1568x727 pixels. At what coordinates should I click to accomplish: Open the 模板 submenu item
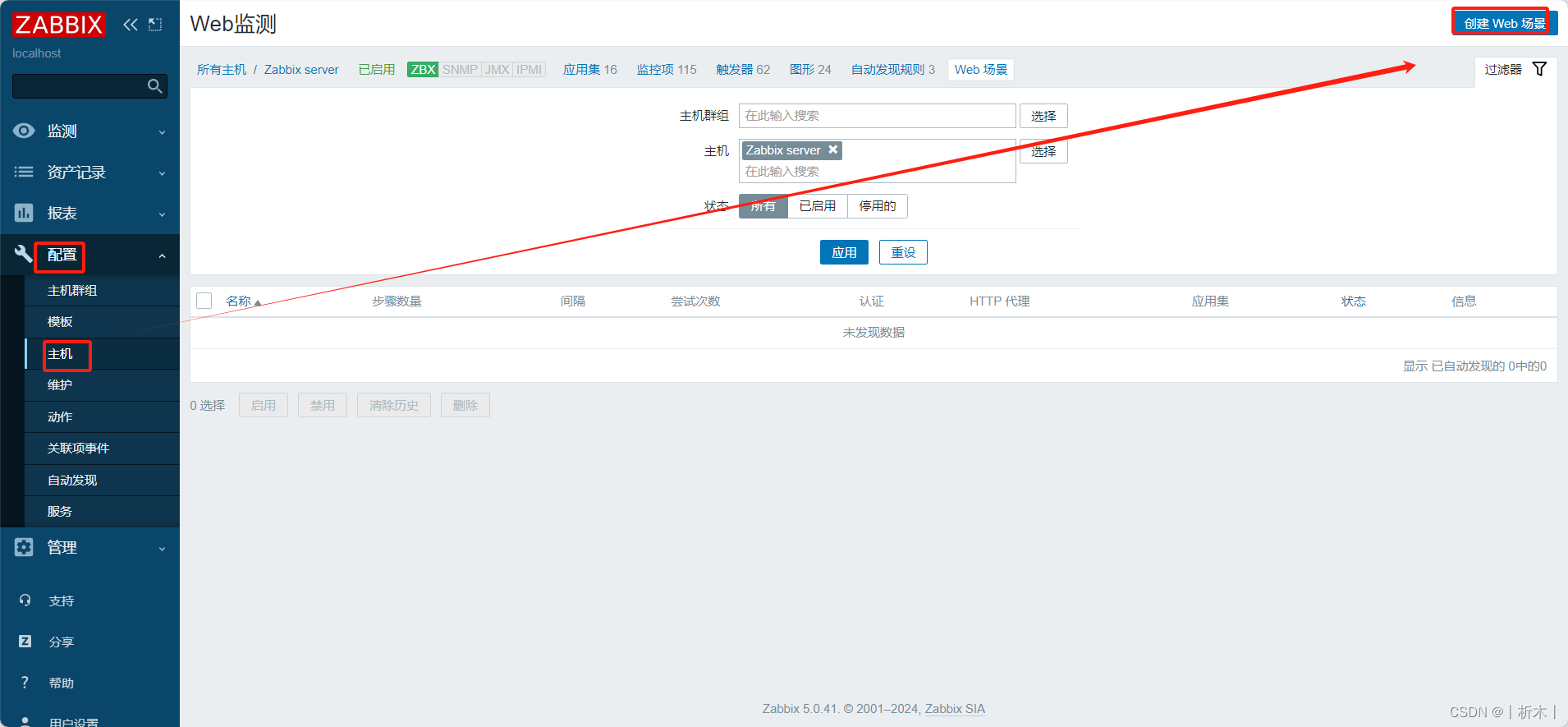click(102, 322)
